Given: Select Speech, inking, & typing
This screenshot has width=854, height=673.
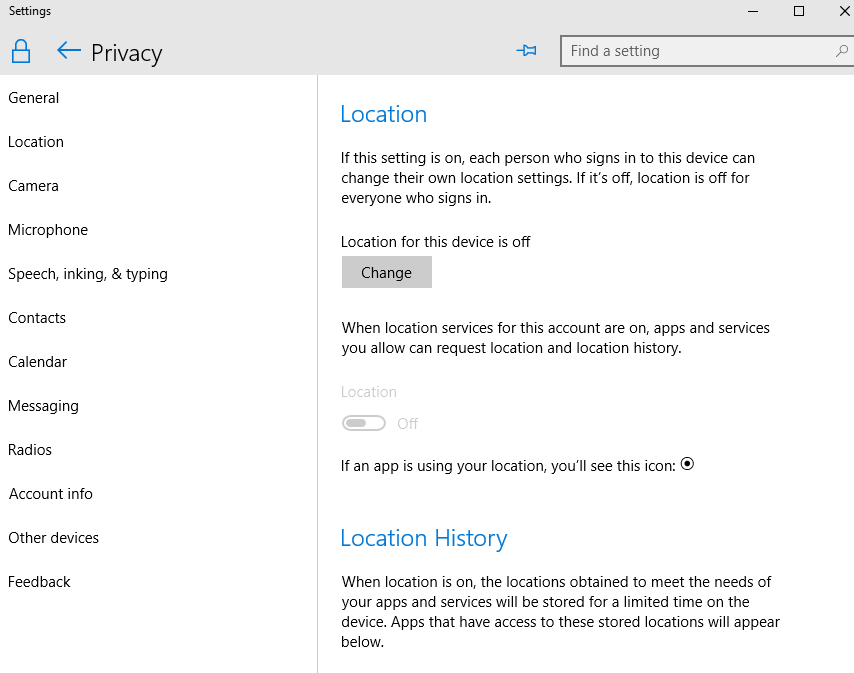Looking at the screenshot, I should 88,274.
